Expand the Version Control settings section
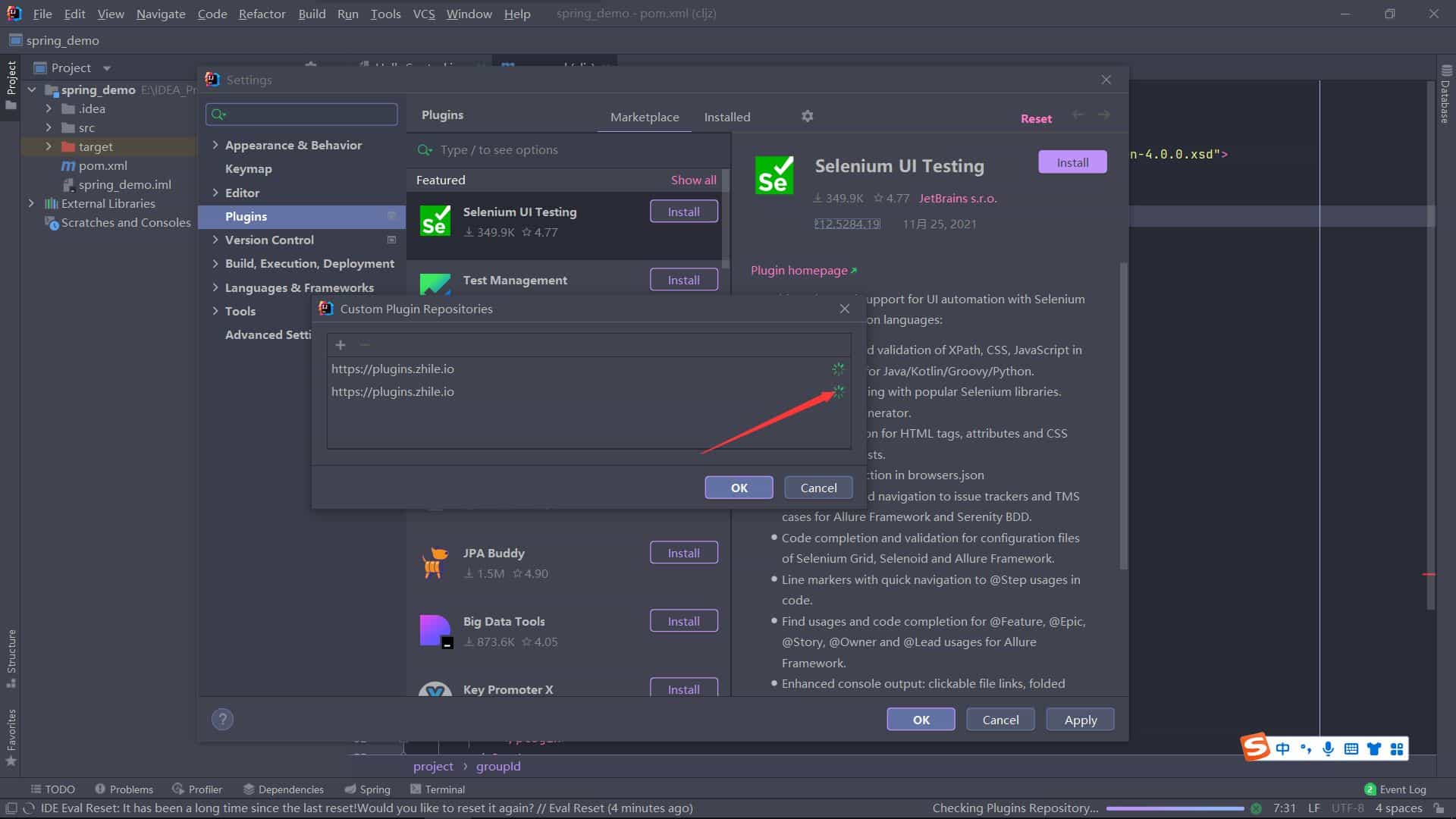Image resolution: width=1456 pixels, height=819 pixels. [215, 240]
